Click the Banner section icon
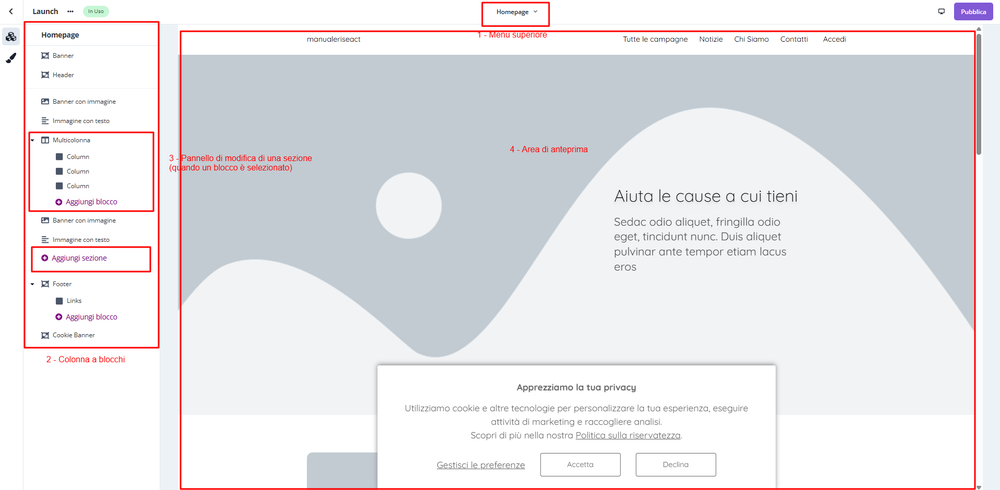The height and width of the screenshot is (490, 1000). click(45, 55)
